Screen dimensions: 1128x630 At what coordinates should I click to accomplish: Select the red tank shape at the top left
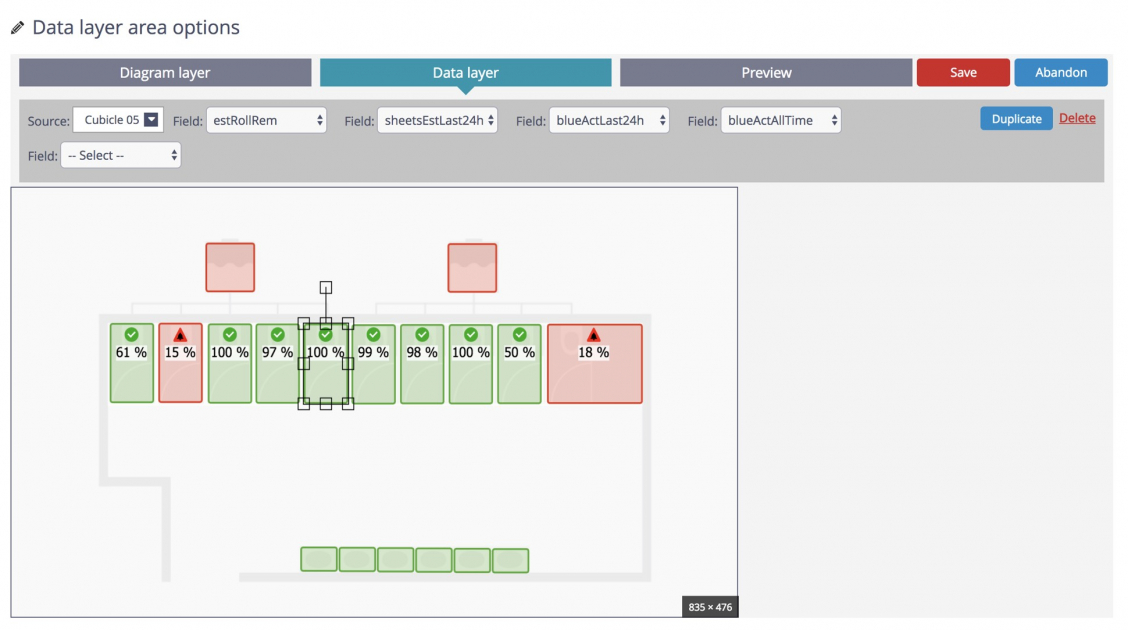(230, 267)
